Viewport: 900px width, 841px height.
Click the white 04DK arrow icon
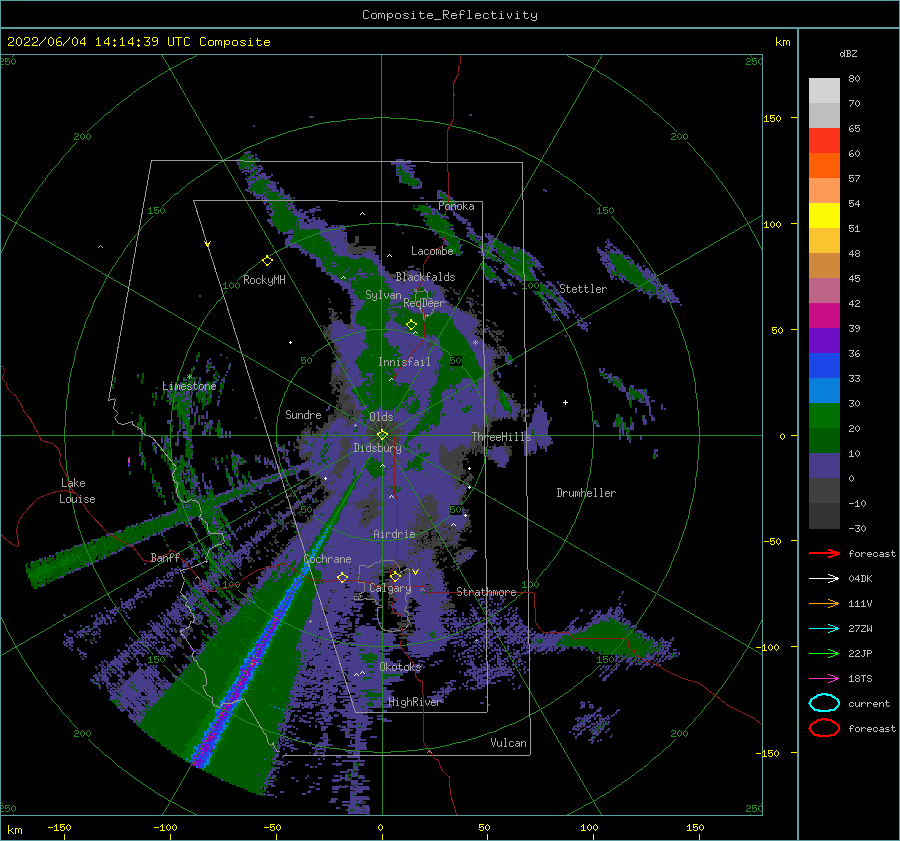[824, 579]
